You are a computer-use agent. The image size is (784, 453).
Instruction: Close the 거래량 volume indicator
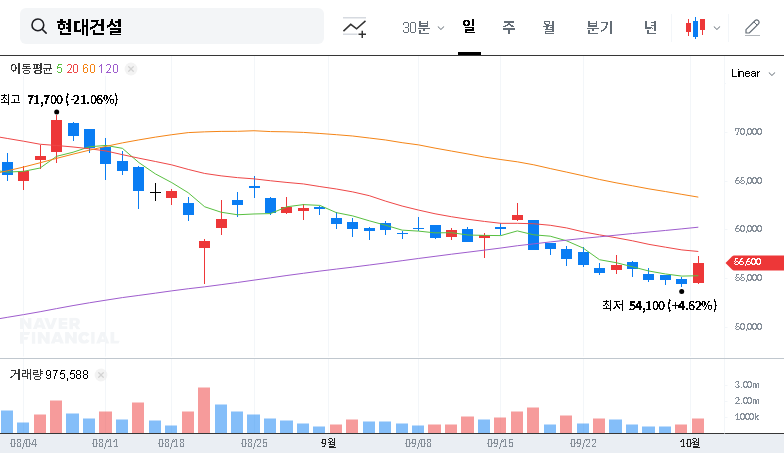[101, 375]
